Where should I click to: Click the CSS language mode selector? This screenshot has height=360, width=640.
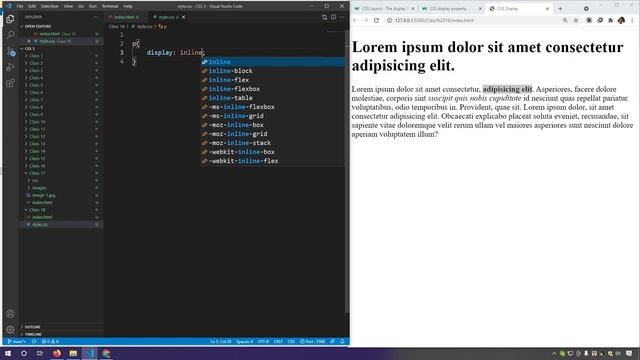[x=291, y=342]
